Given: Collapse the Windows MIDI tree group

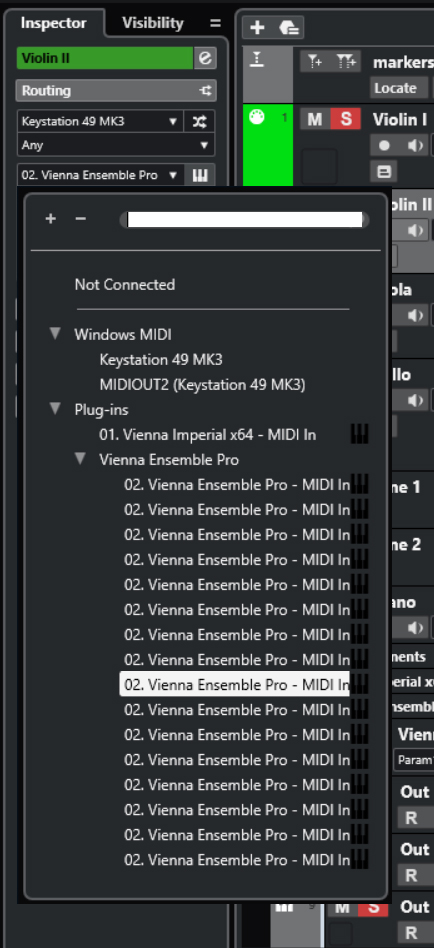Looking at the screenshot, I should (x=56, y=334).
